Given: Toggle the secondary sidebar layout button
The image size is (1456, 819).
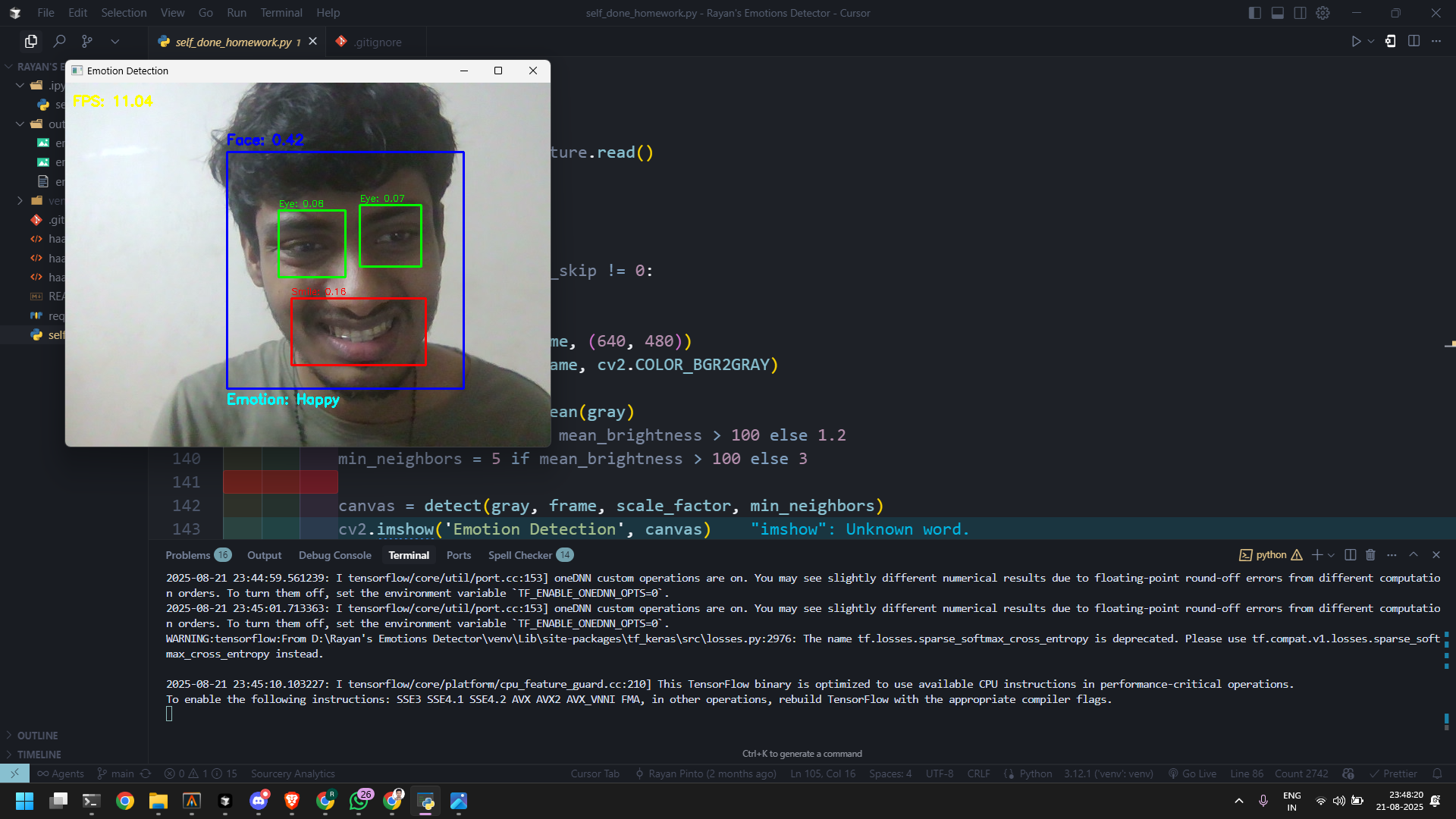Looking at the screenshot, I should click(1300, 13).
